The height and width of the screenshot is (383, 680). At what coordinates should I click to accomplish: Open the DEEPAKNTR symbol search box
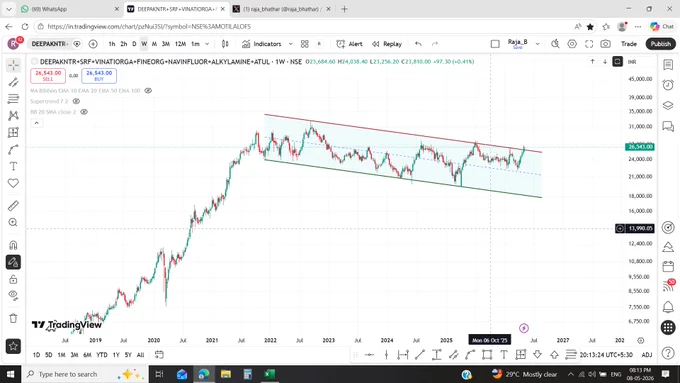(x=49, y=44)
